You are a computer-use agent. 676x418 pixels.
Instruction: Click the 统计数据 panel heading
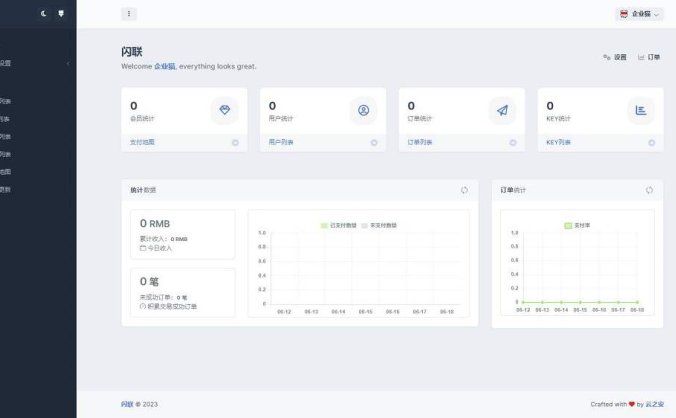pyautogui.click(x=143, y=190)
